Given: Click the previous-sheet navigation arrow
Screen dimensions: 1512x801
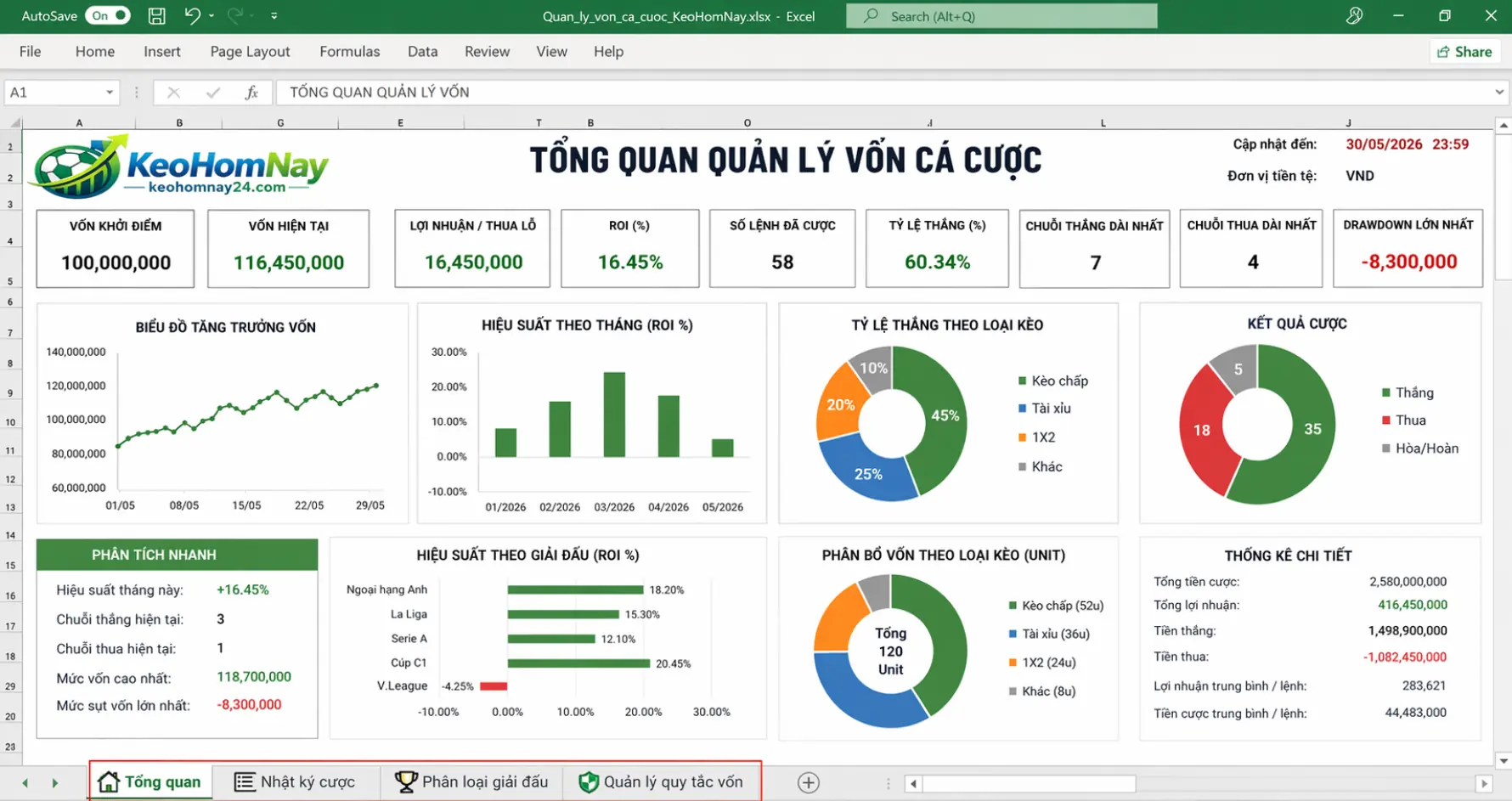Looking at the screenshot, I should 24,781.
